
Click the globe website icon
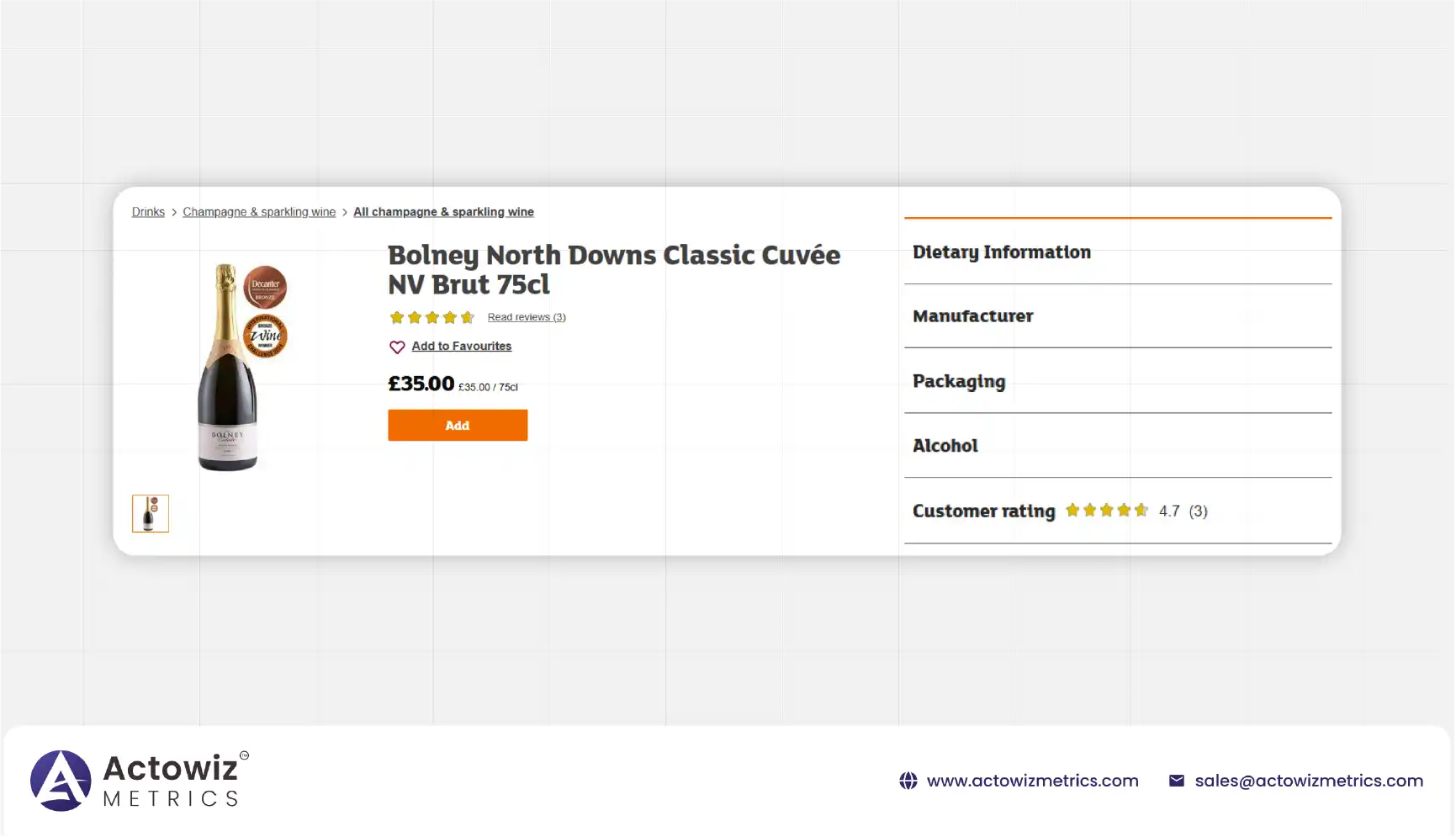[908, 781]
